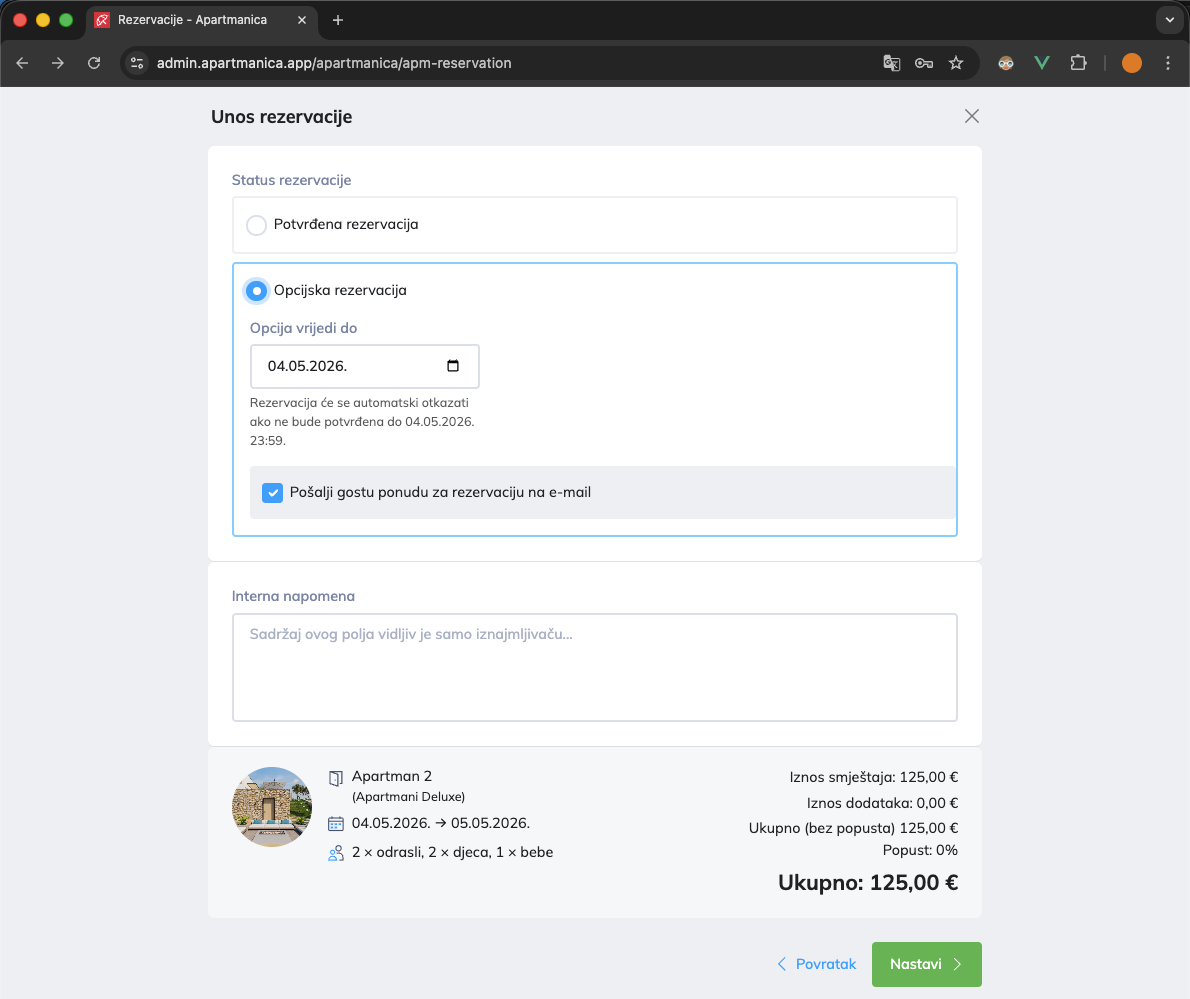Open the Chrome three-dot menu
The width and height of the screenshot is (1190, 999).
click(1168, 63)
